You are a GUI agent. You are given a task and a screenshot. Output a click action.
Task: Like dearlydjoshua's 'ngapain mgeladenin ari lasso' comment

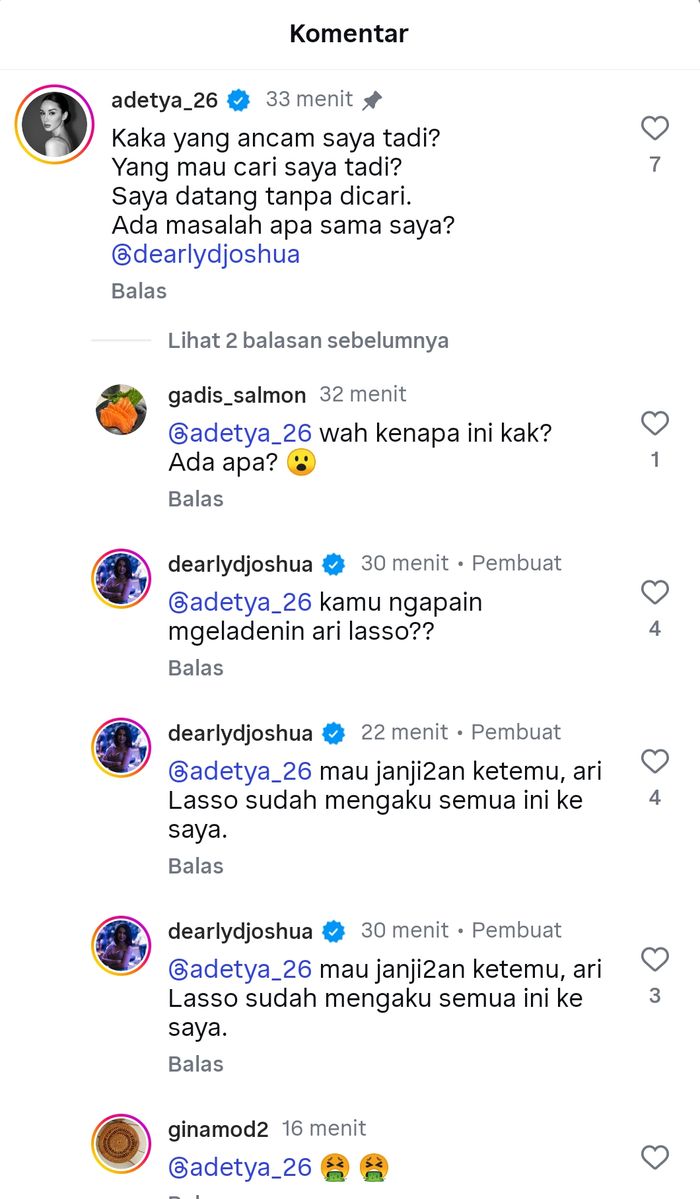pyautogui.click(x=654, y=592)
